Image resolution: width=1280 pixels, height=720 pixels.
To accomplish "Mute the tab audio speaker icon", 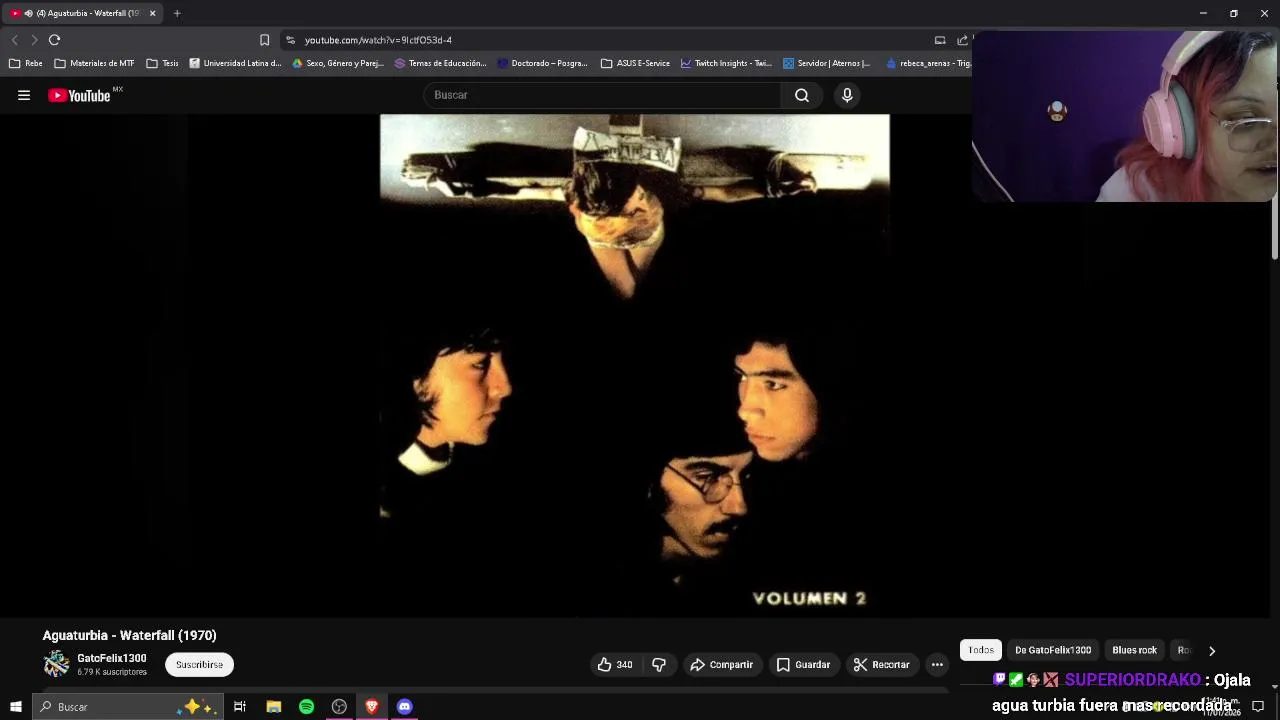I will [28, 13].
